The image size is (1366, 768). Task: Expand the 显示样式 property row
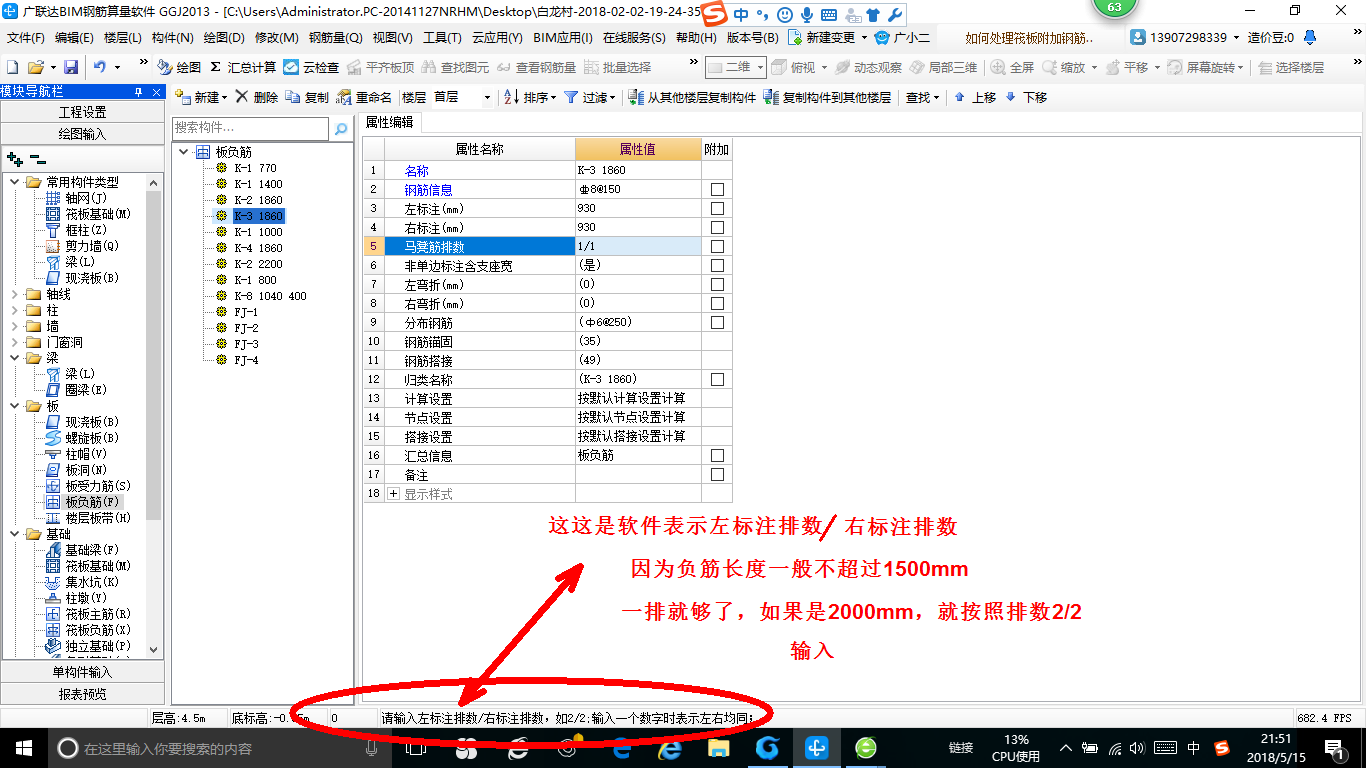coord(393,494)
